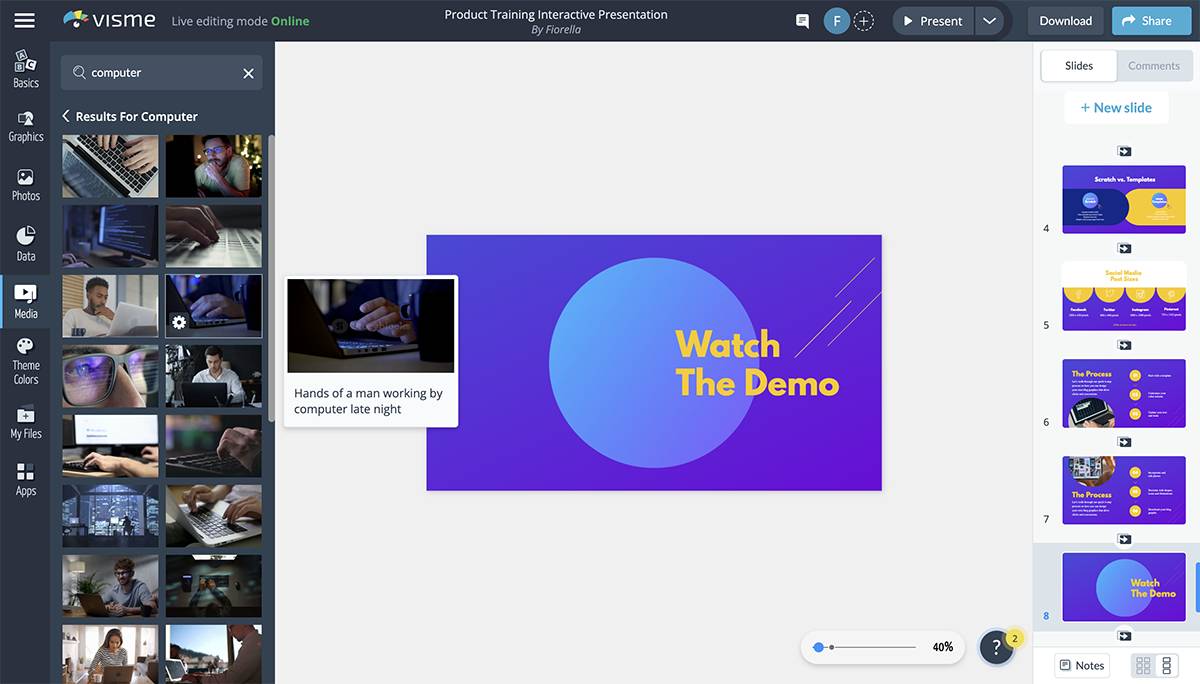Image resolution: width=1200 pixels, height=684 pixels.
Task: Open the Graphics sidebar panel
Action: (x=26, y=126)
